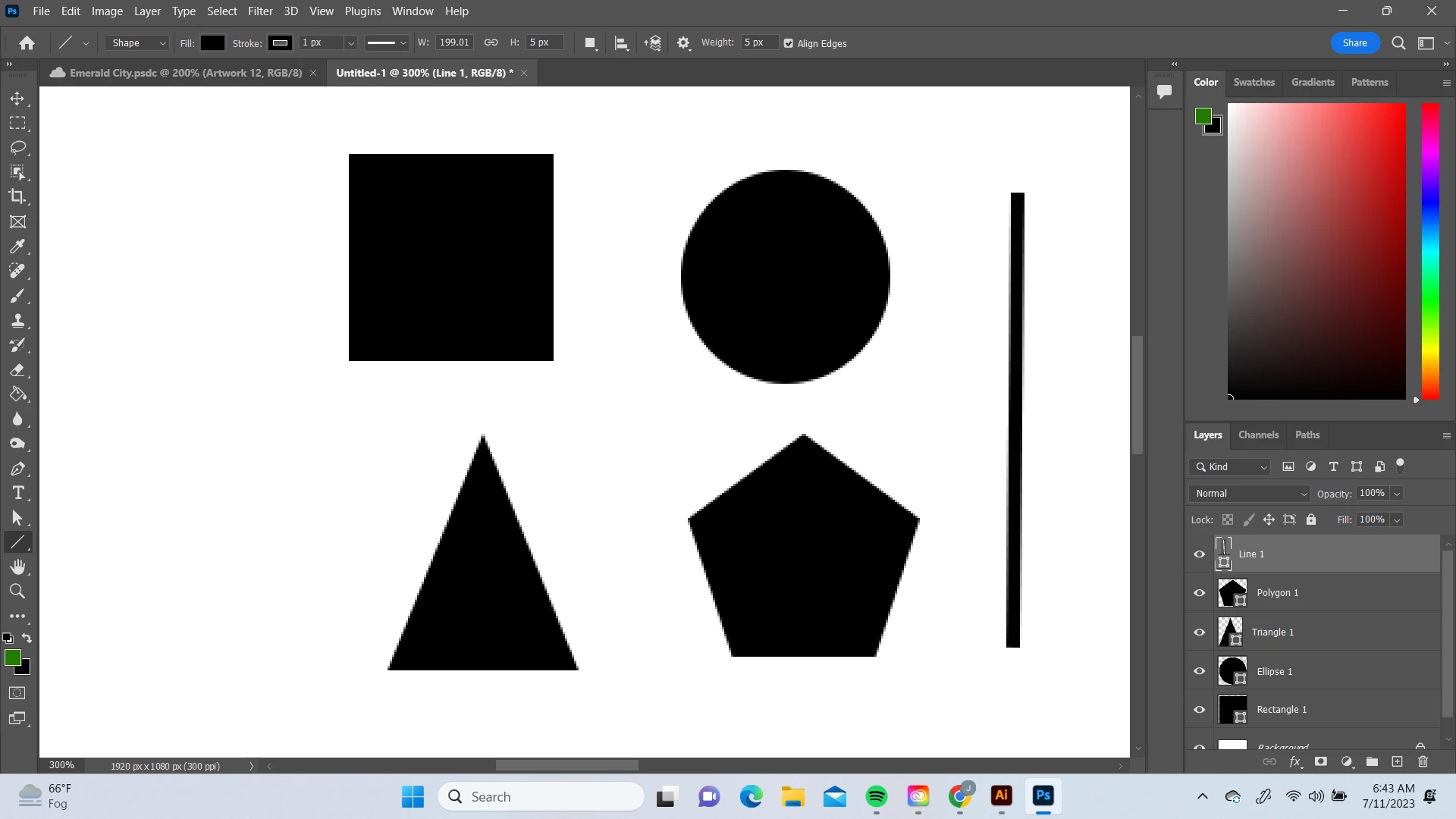The width and height of the screenshot is (1456, 819).
Task: Select the Clone Stamp tool
Action: (17, 320)
